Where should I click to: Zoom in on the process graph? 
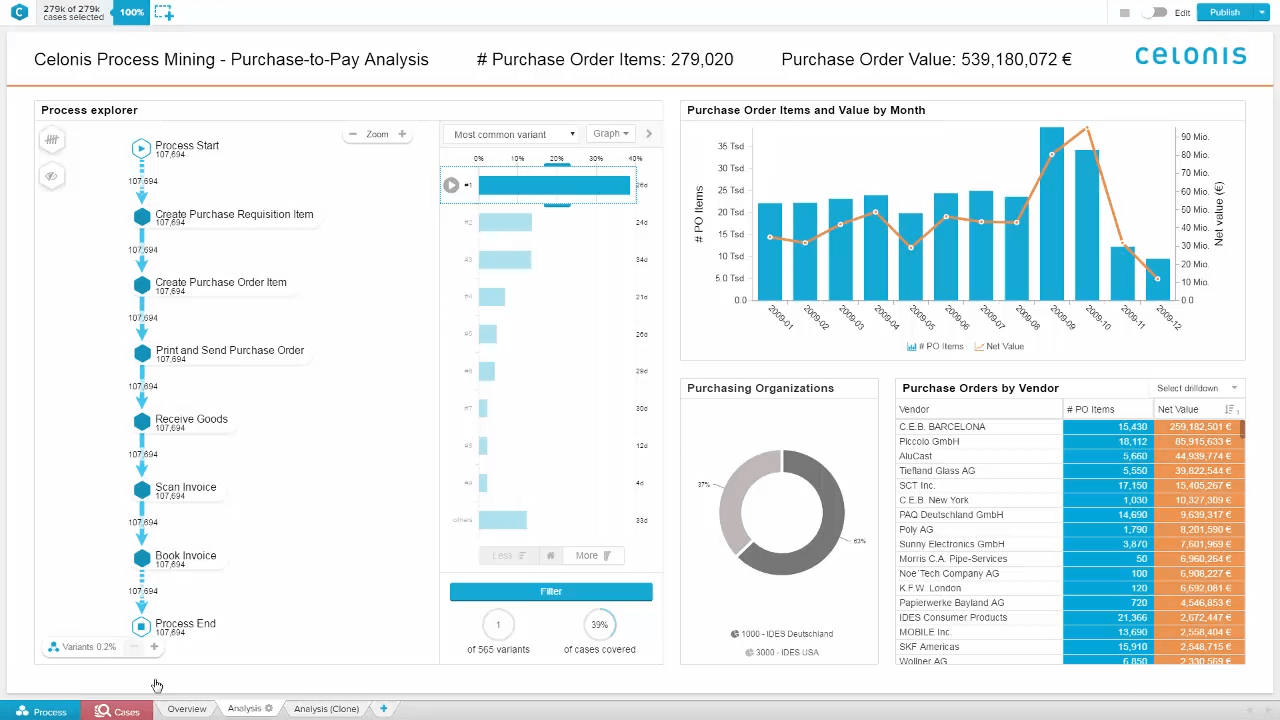pyautogui.click(x=402, y=134)
